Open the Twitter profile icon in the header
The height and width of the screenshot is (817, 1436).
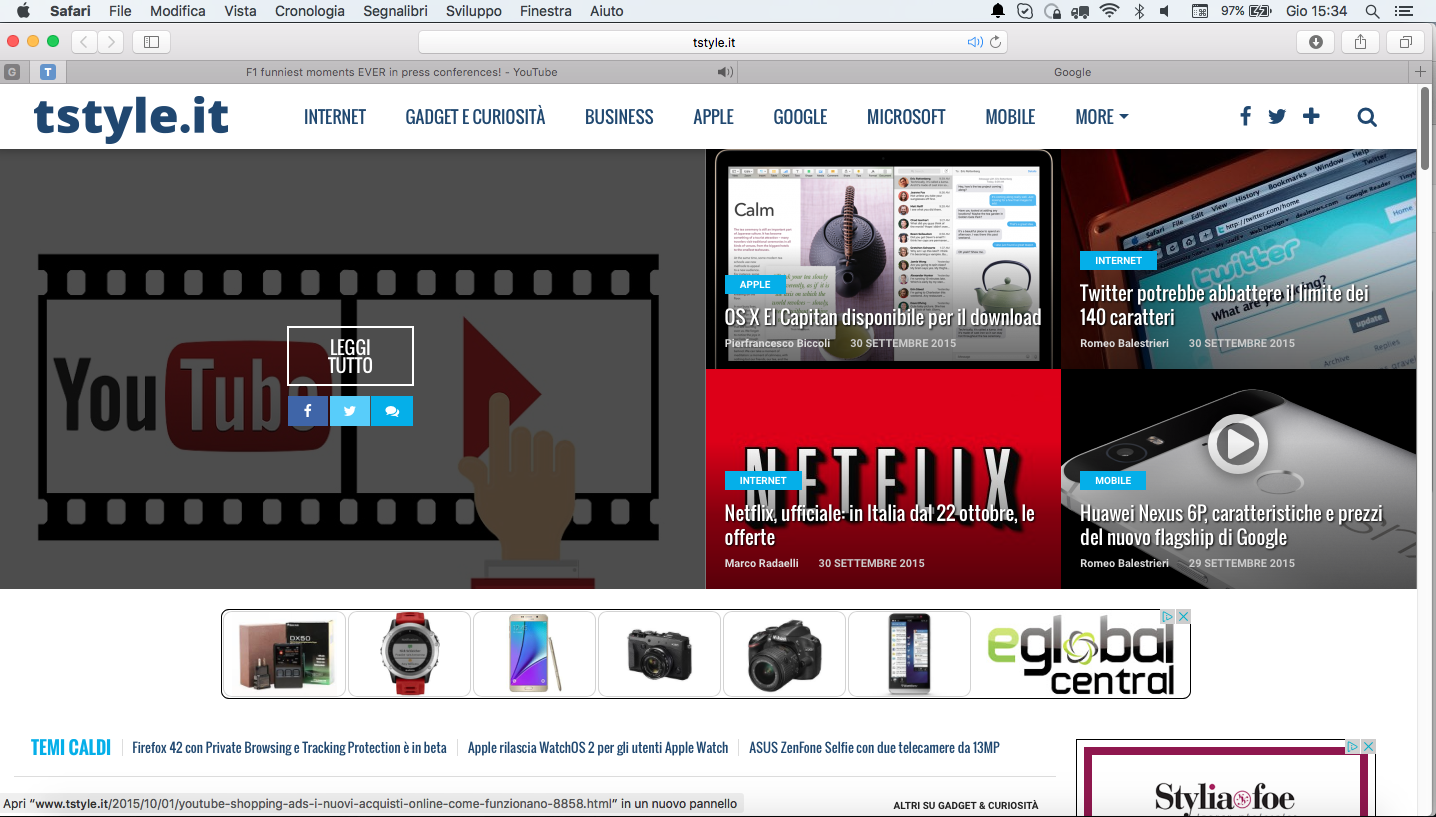tap(1277, 116)
